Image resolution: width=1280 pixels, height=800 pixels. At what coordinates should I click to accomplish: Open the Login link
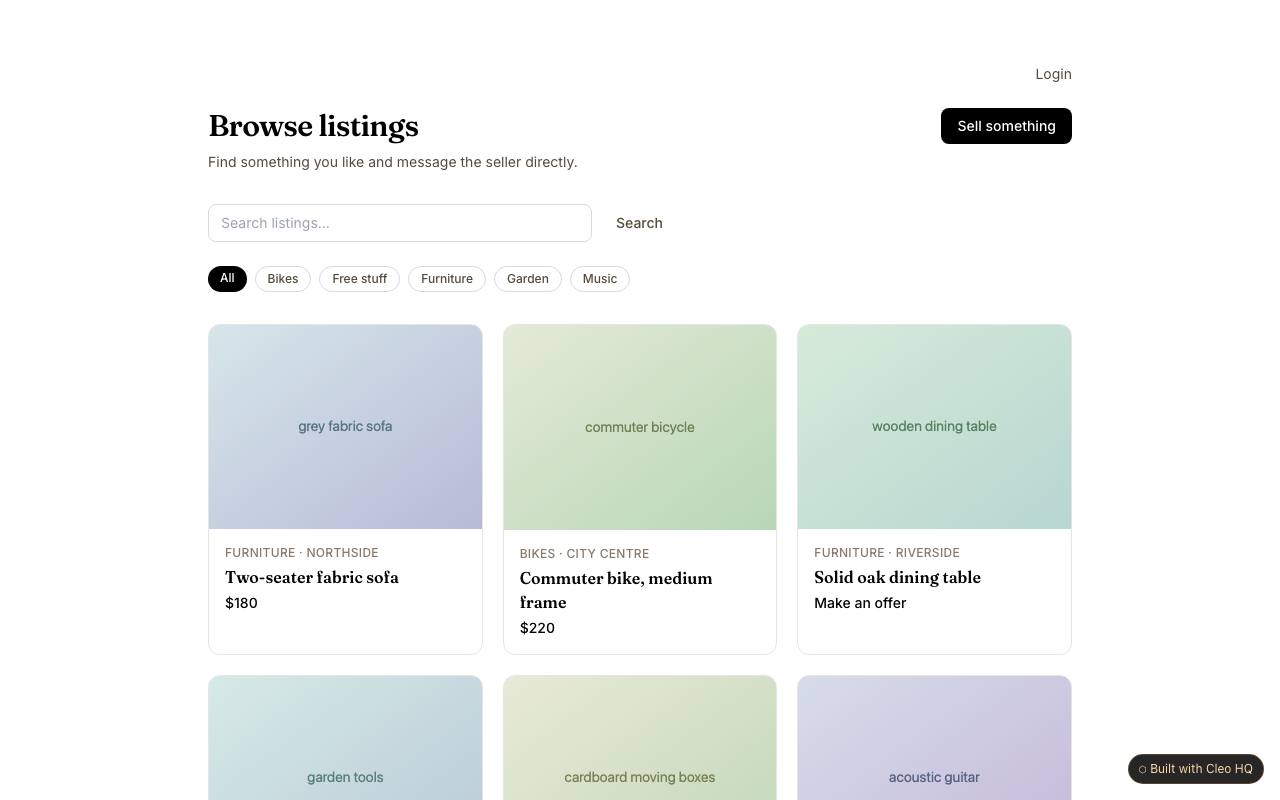tap(1053, 74)
